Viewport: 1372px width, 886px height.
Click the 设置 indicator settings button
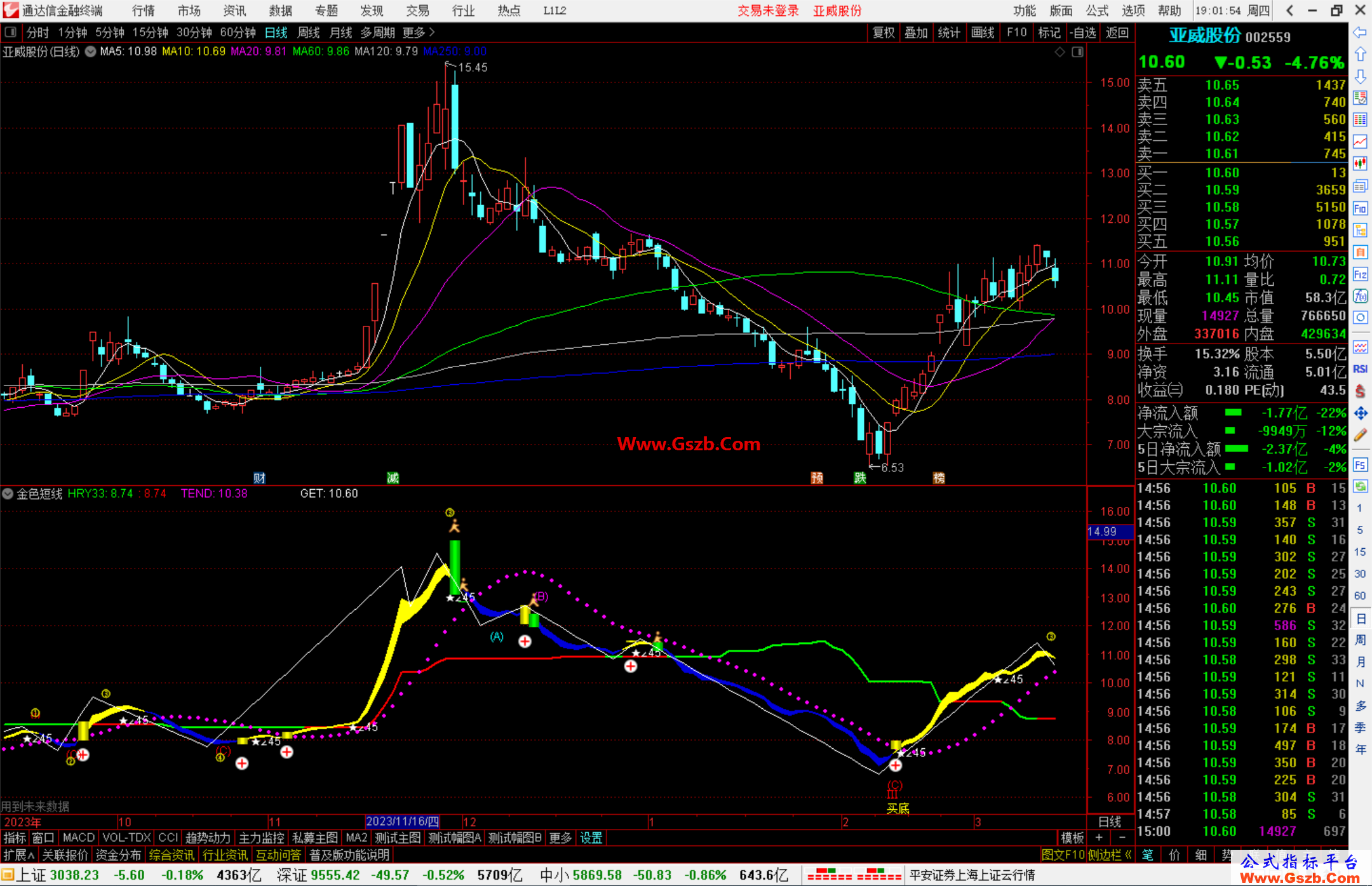pos(591,838)
